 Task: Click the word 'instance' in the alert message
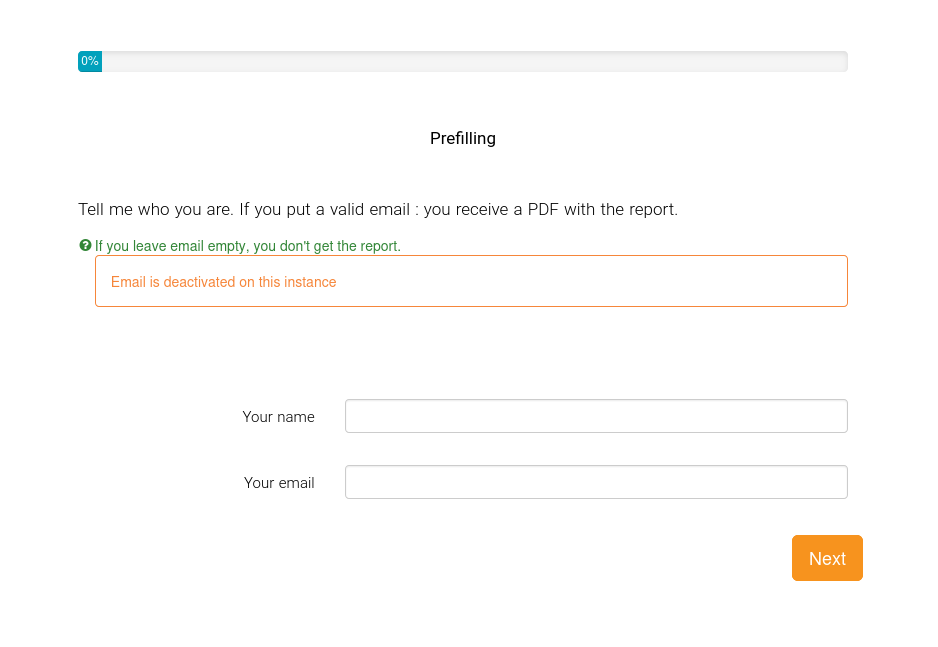point(310,282)
